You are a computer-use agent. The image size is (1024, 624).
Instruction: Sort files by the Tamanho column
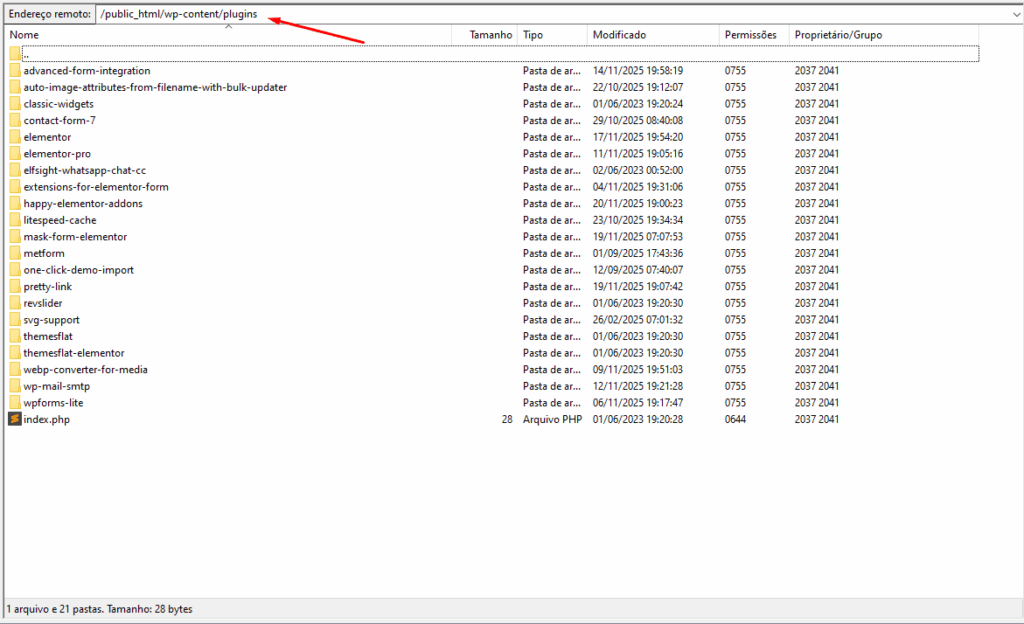click(x=489, y=34)
